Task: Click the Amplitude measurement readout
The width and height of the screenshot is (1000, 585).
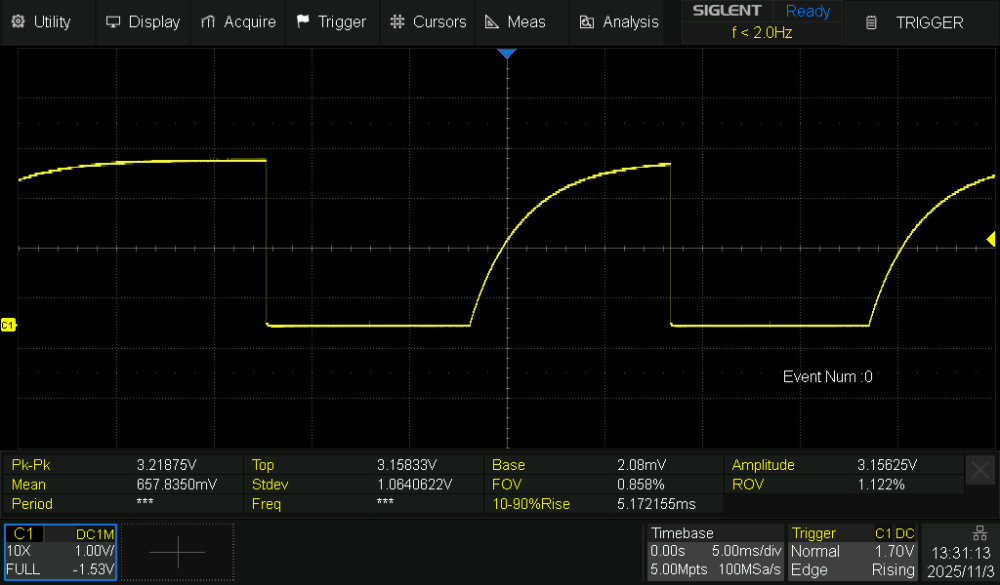Action: 763,465
